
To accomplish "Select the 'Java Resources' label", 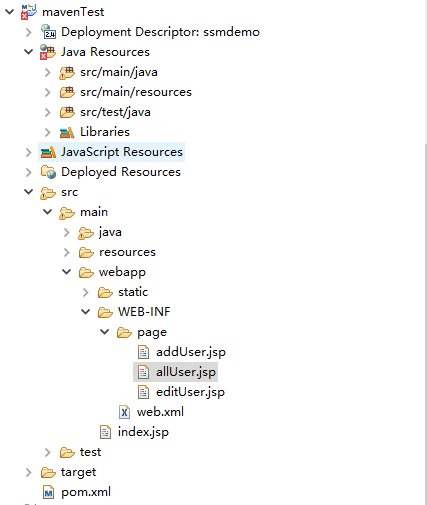I will (x=105, y=52).
